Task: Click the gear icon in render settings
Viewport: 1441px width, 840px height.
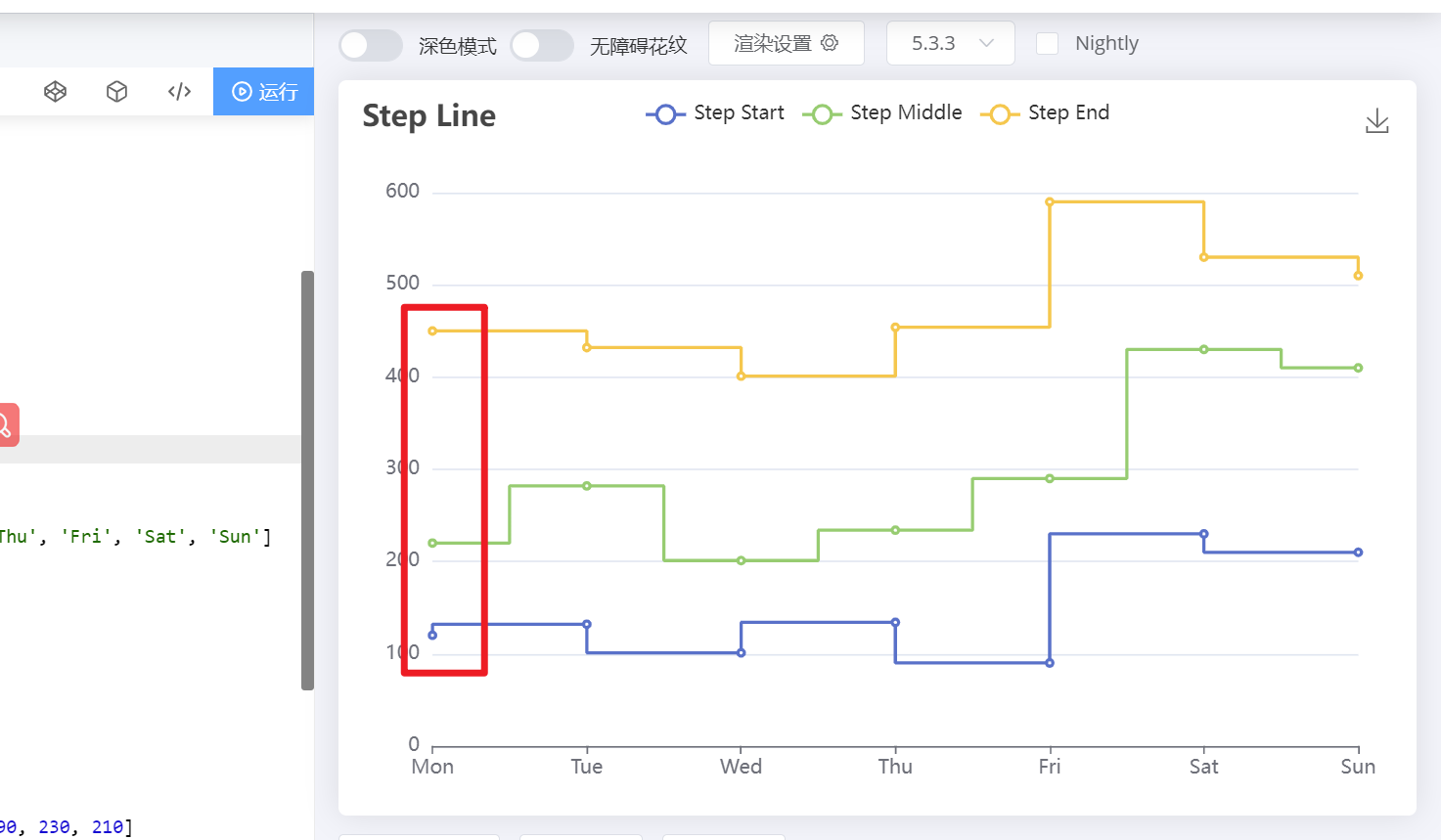Action: 830,43
